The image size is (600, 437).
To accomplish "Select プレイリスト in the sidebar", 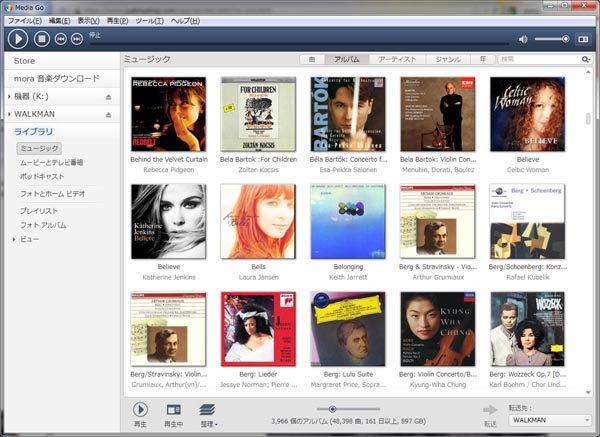I will (x=39, y=211).
